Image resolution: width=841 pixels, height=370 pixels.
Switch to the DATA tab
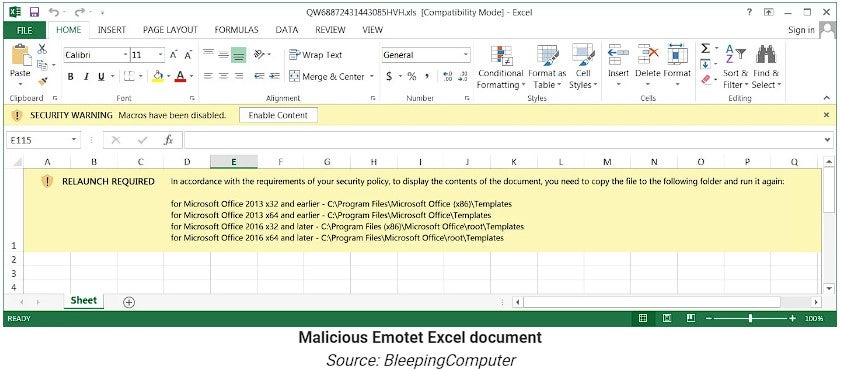click(x=286, y=30)
